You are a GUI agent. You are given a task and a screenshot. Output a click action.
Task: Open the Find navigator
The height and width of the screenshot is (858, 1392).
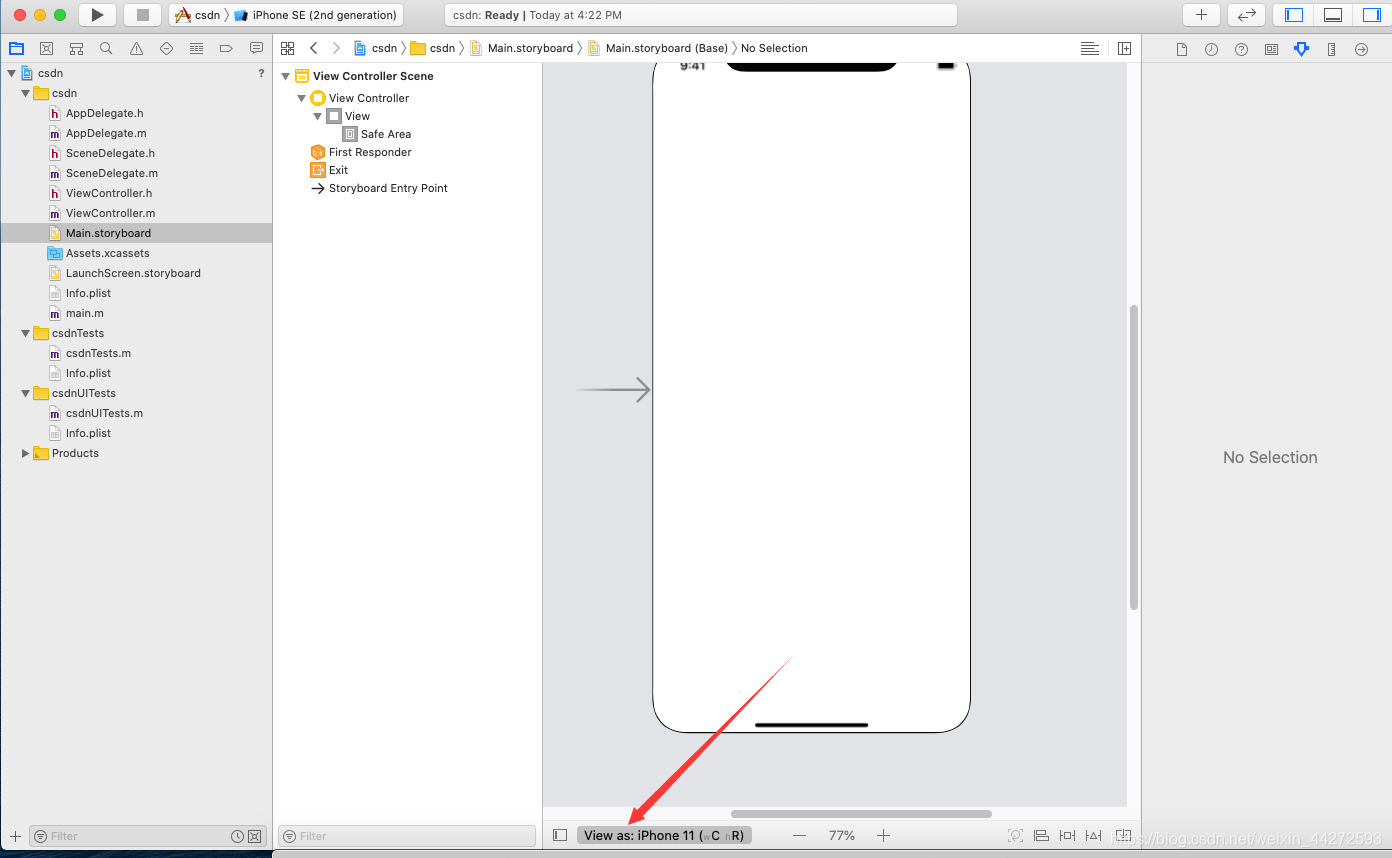106,48
